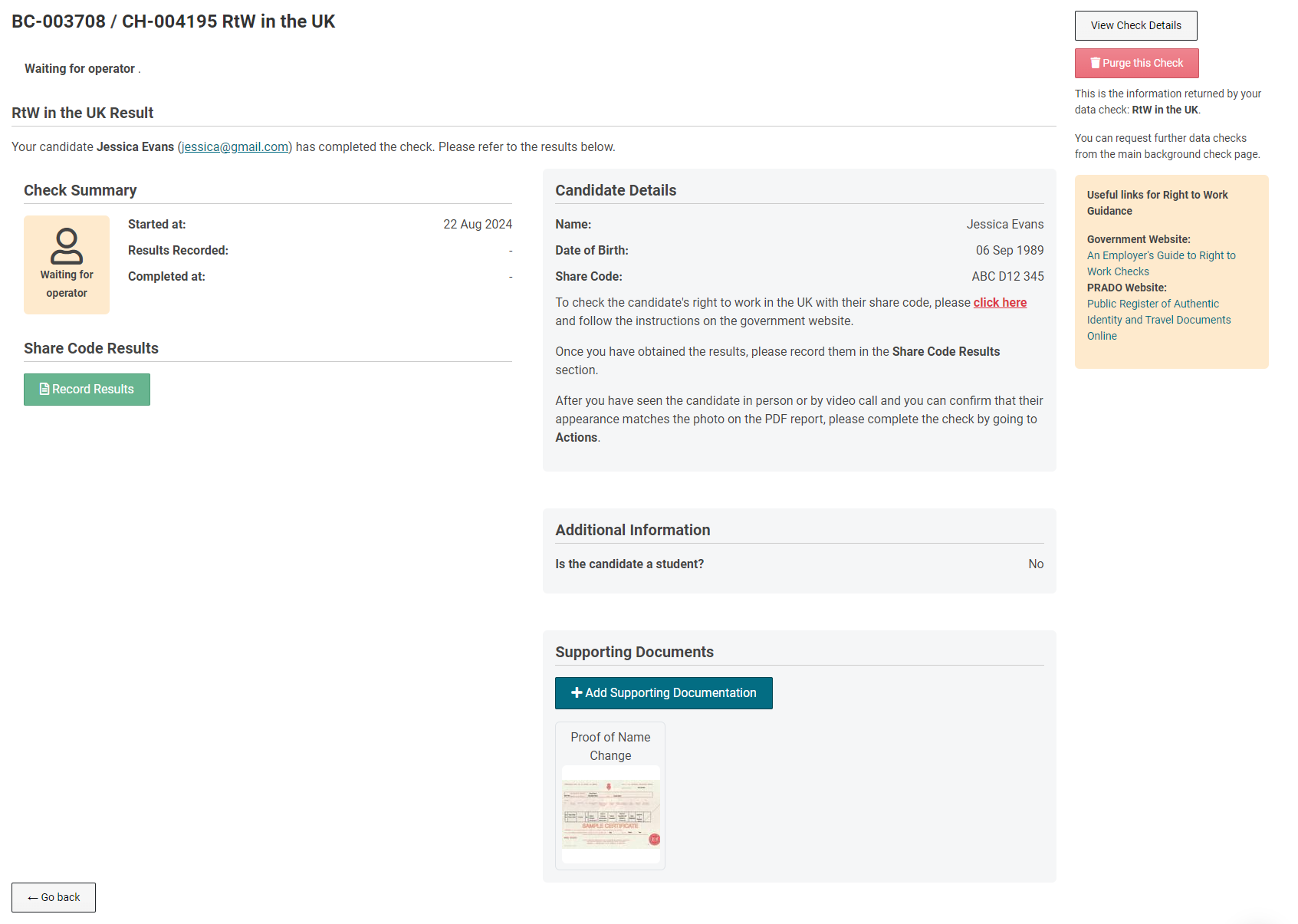Open View Check Details

coord(1135,25)
